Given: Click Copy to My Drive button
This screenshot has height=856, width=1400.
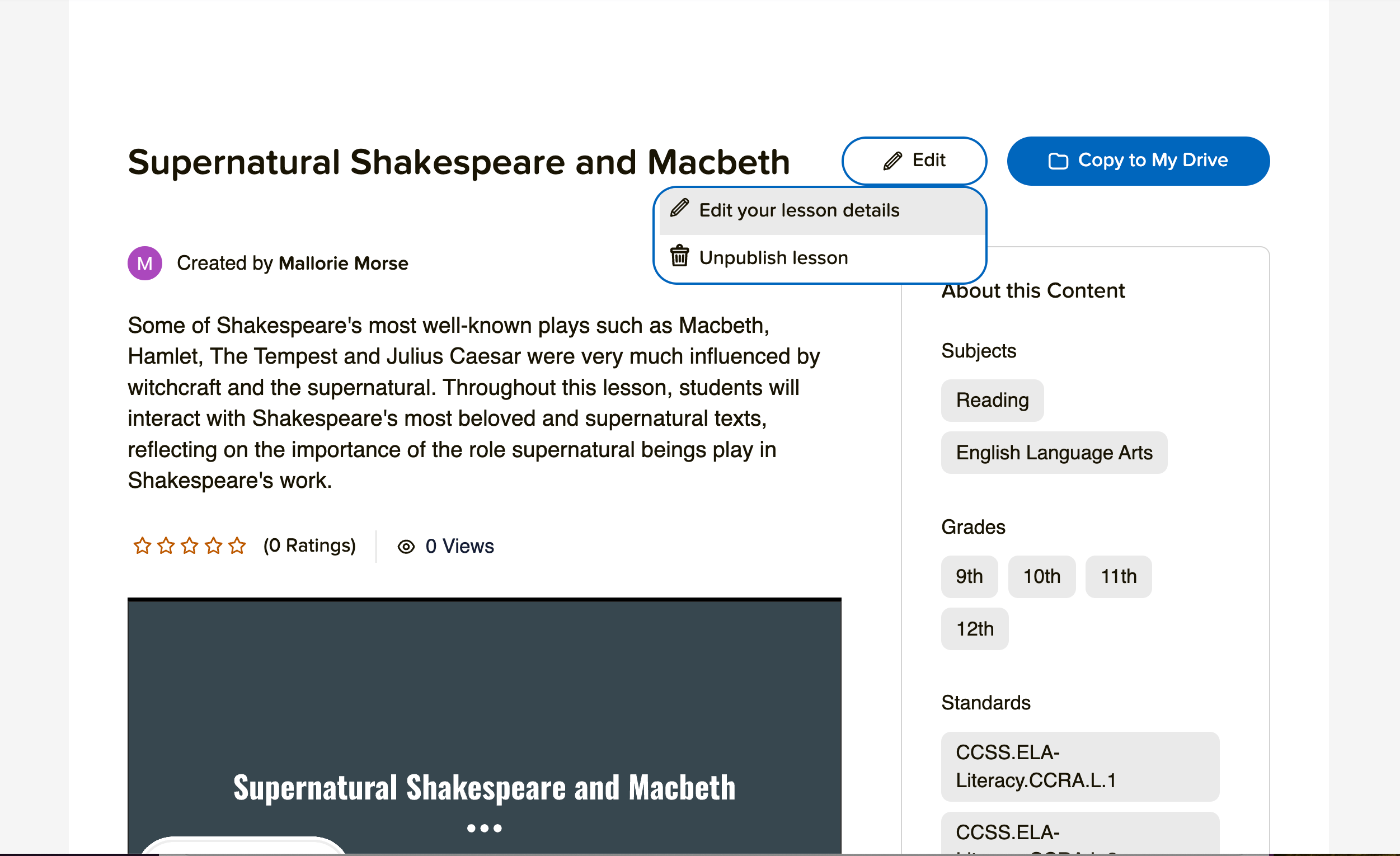Looking at the screenshot, I should point(1138,161).
